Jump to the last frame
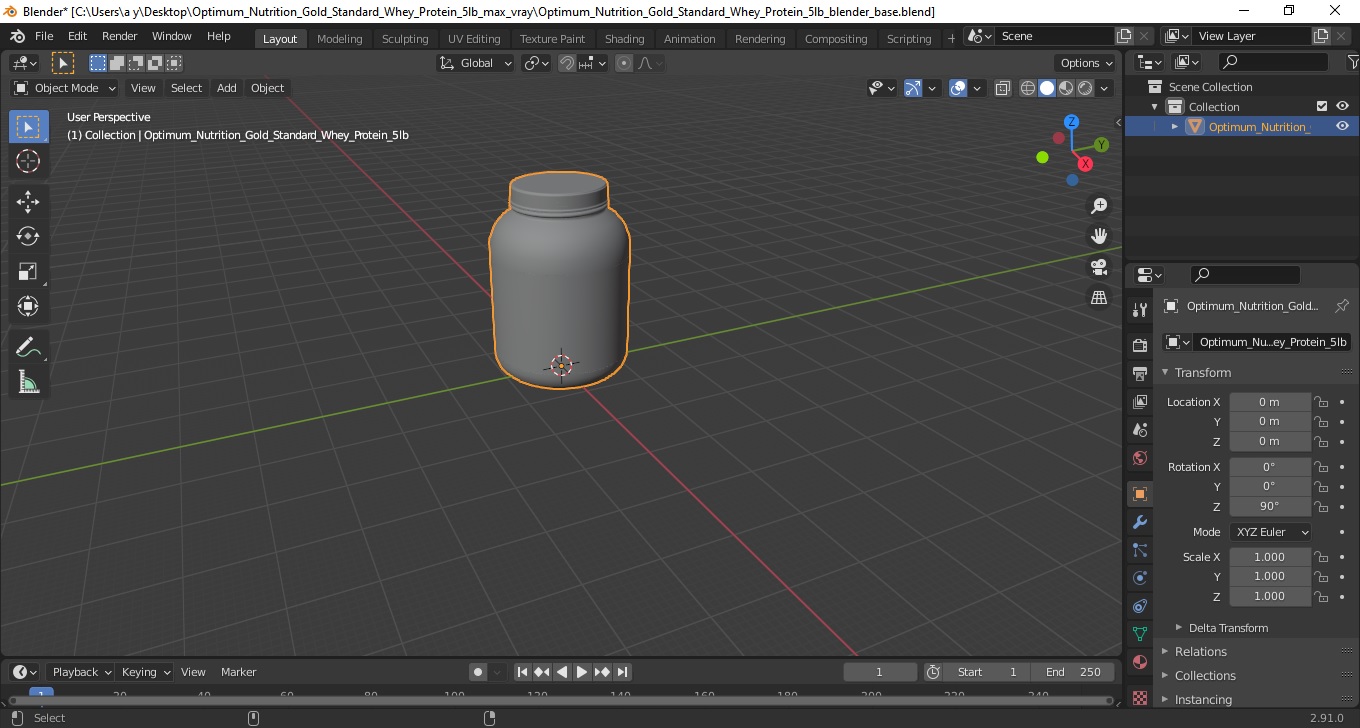 click(x=622, y=672)
